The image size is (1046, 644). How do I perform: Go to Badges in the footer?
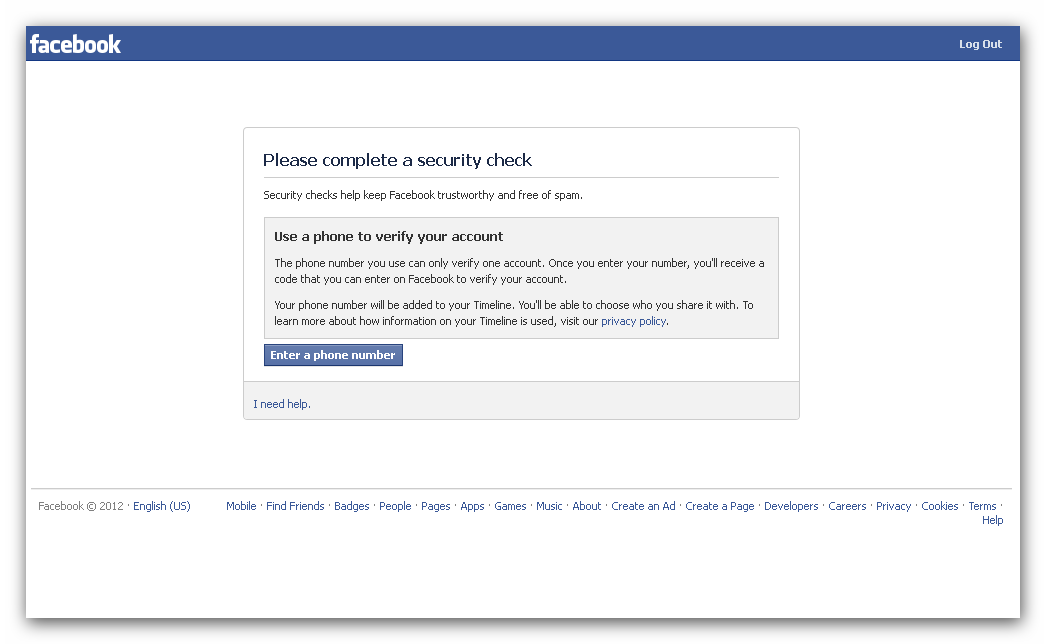click(352, 506)
